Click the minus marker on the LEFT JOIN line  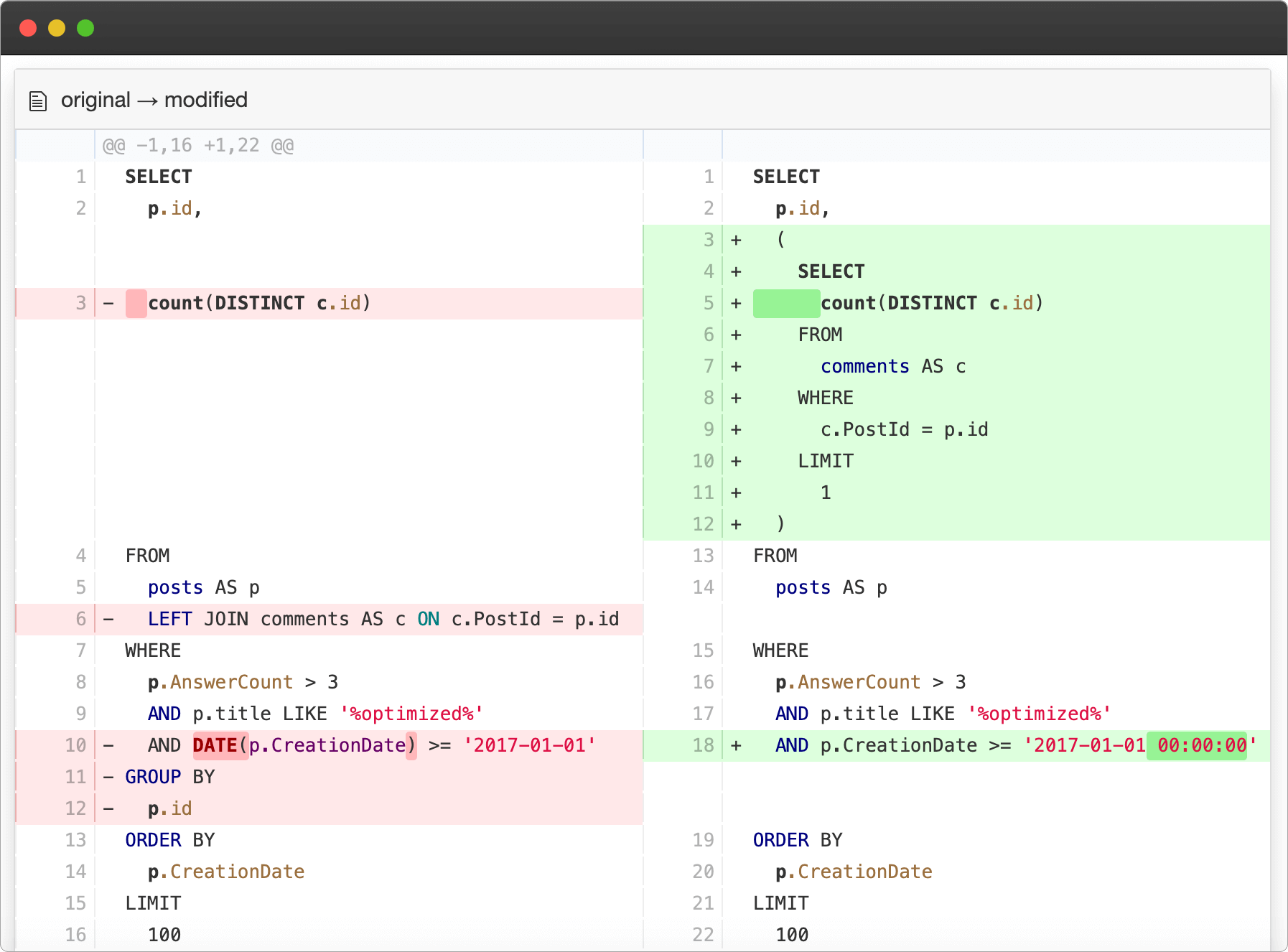pyautogui.click(x=108, y=619)
